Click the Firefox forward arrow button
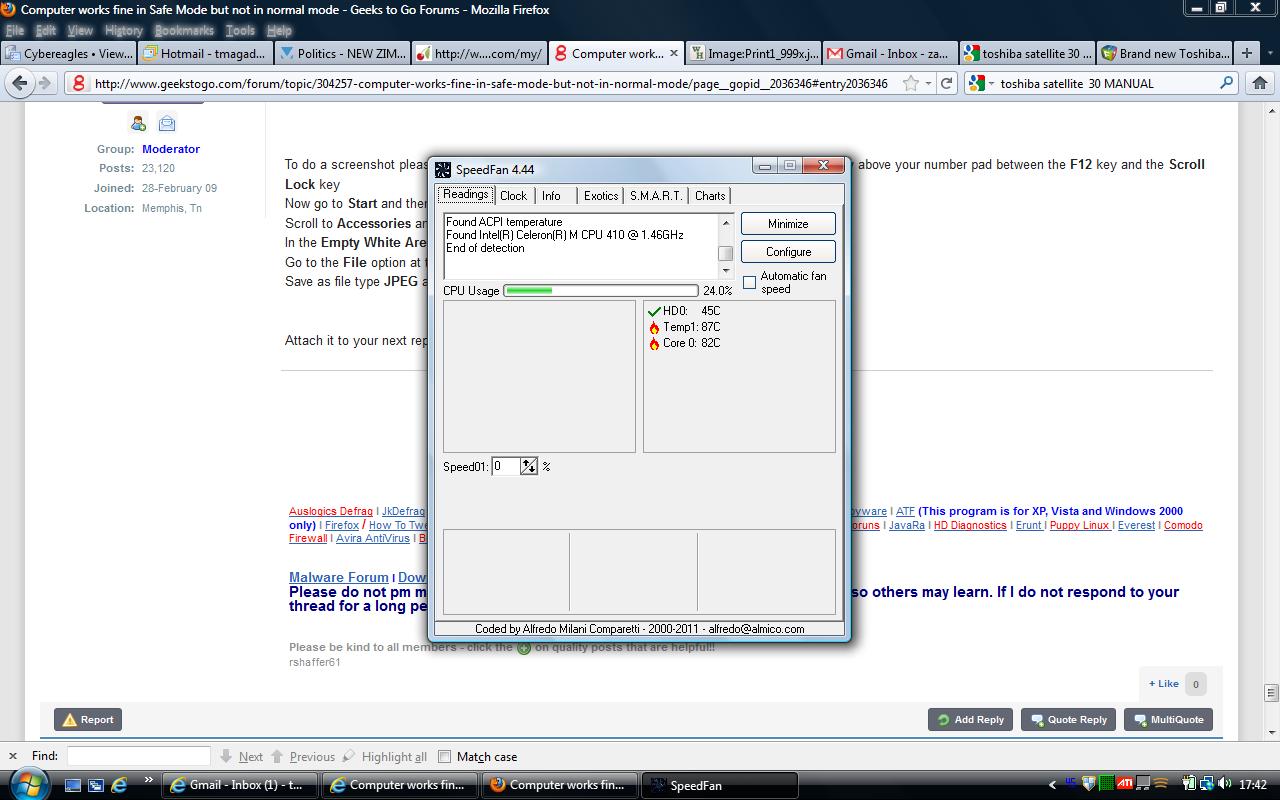This screenshot has height=800, width=1280. click(x=44, y=83)
